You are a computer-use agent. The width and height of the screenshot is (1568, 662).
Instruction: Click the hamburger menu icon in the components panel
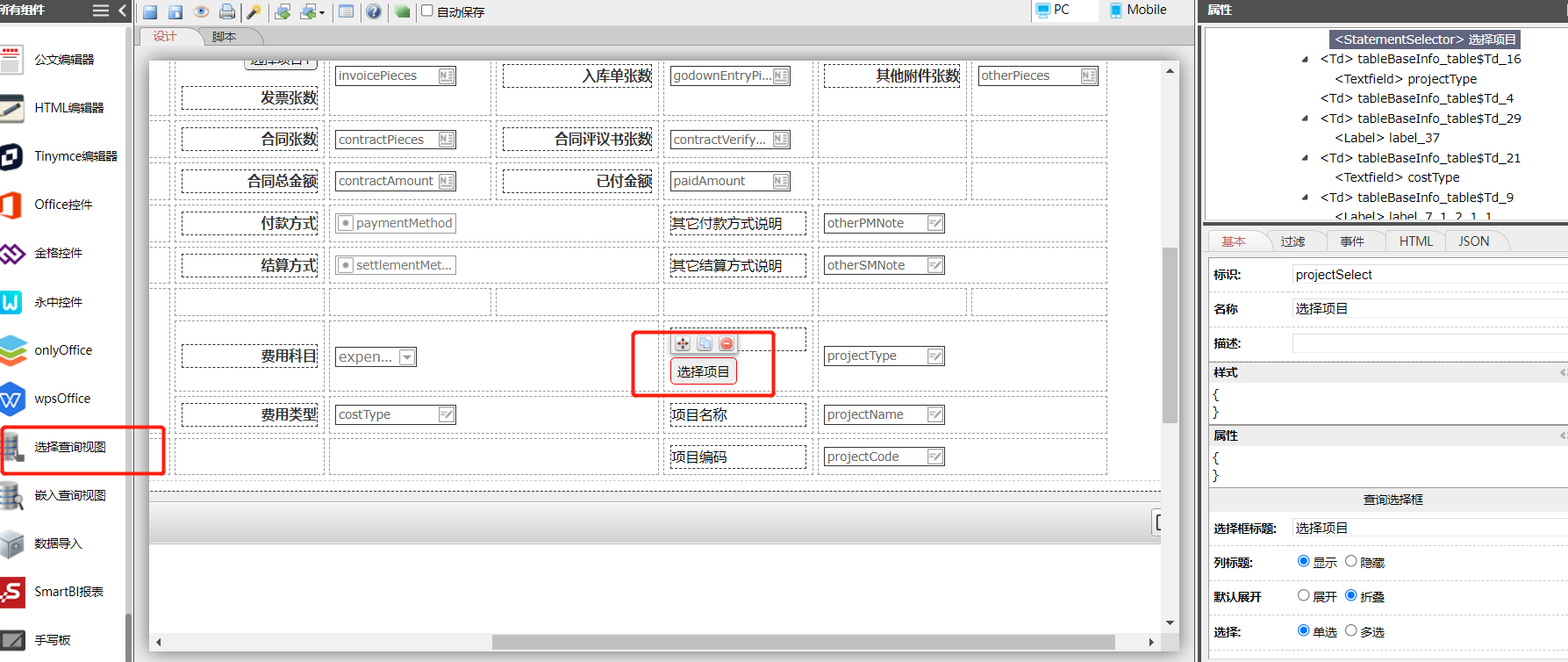coord(101,11)
